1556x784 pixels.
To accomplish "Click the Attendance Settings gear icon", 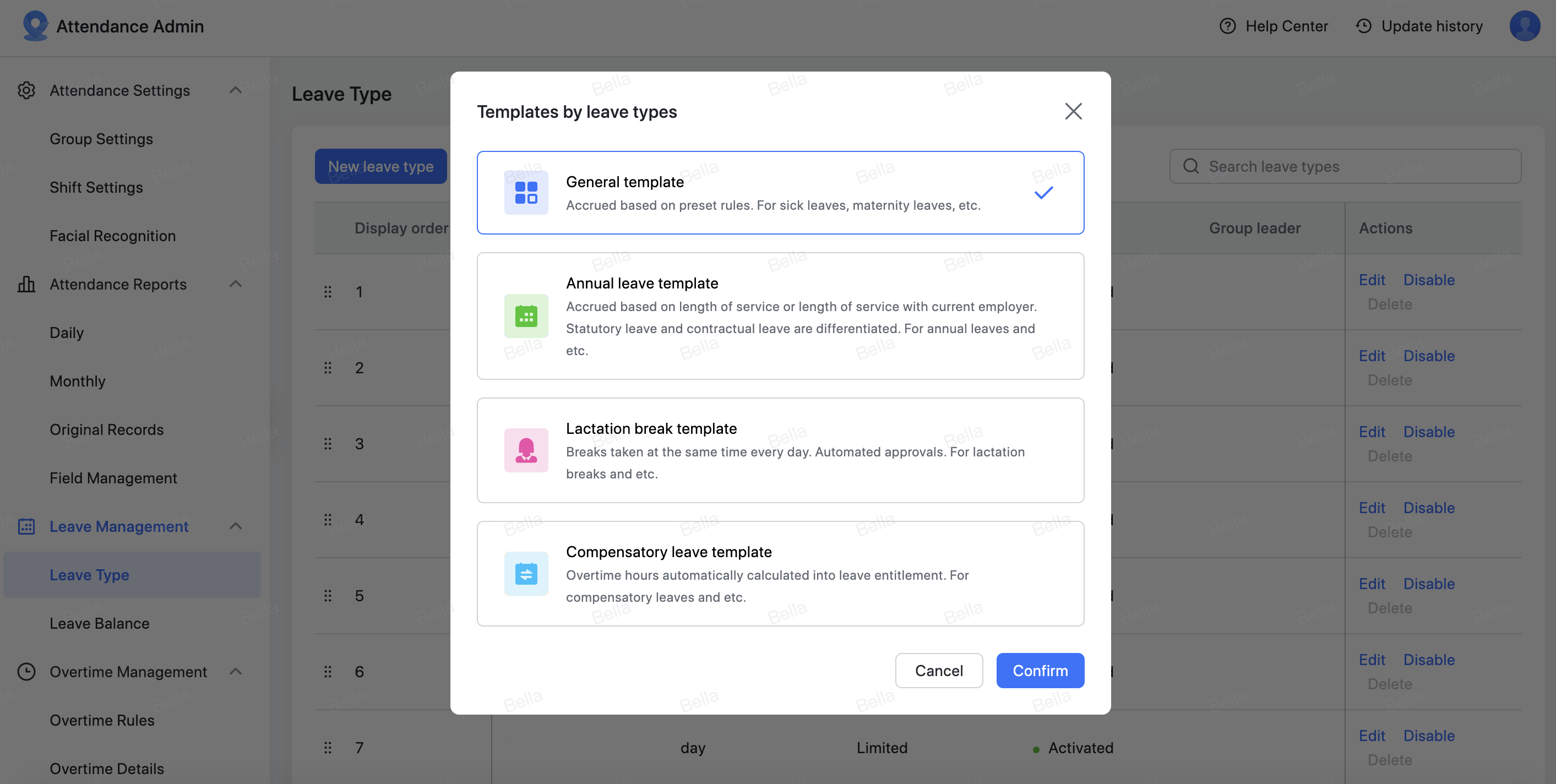I will pos(26,91).
